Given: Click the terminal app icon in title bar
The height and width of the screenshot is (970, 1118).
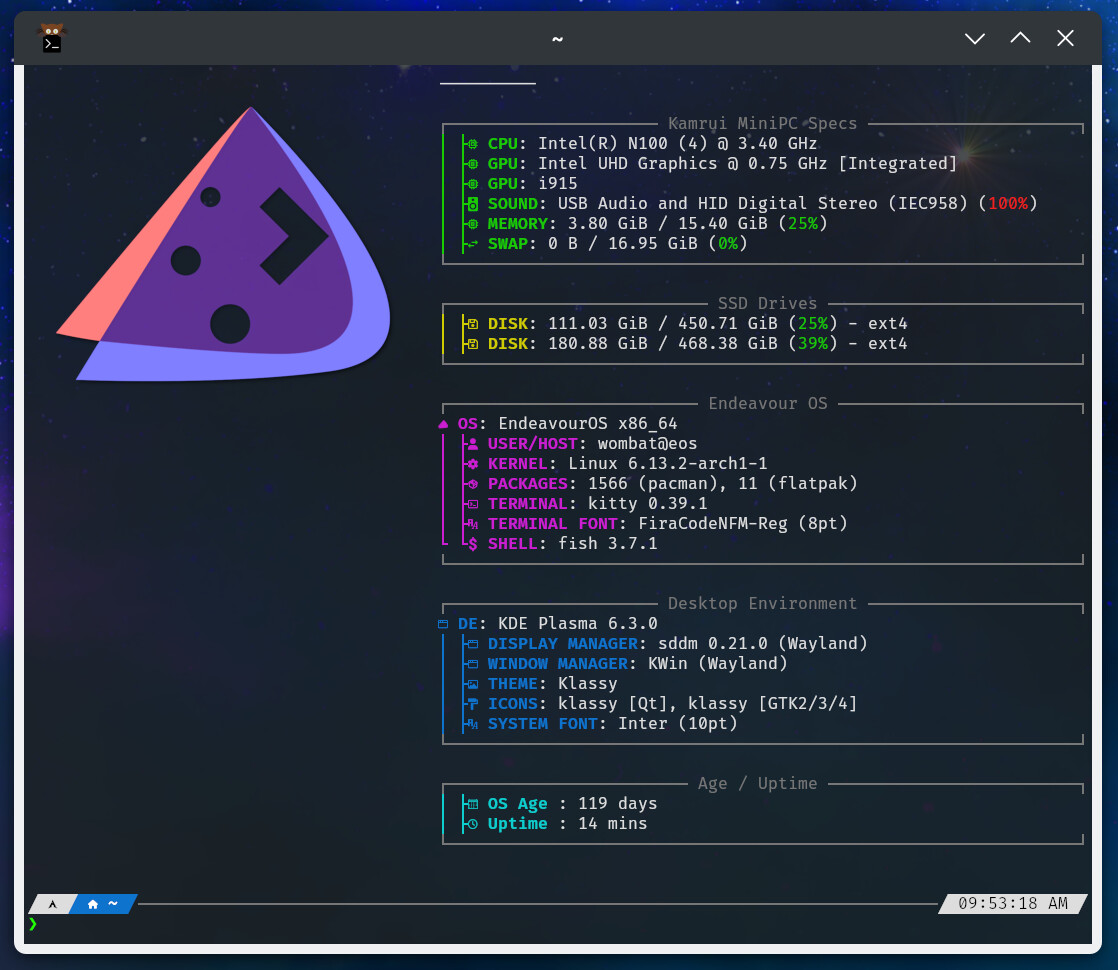Looking at the screenshot, I should (52, 38).
